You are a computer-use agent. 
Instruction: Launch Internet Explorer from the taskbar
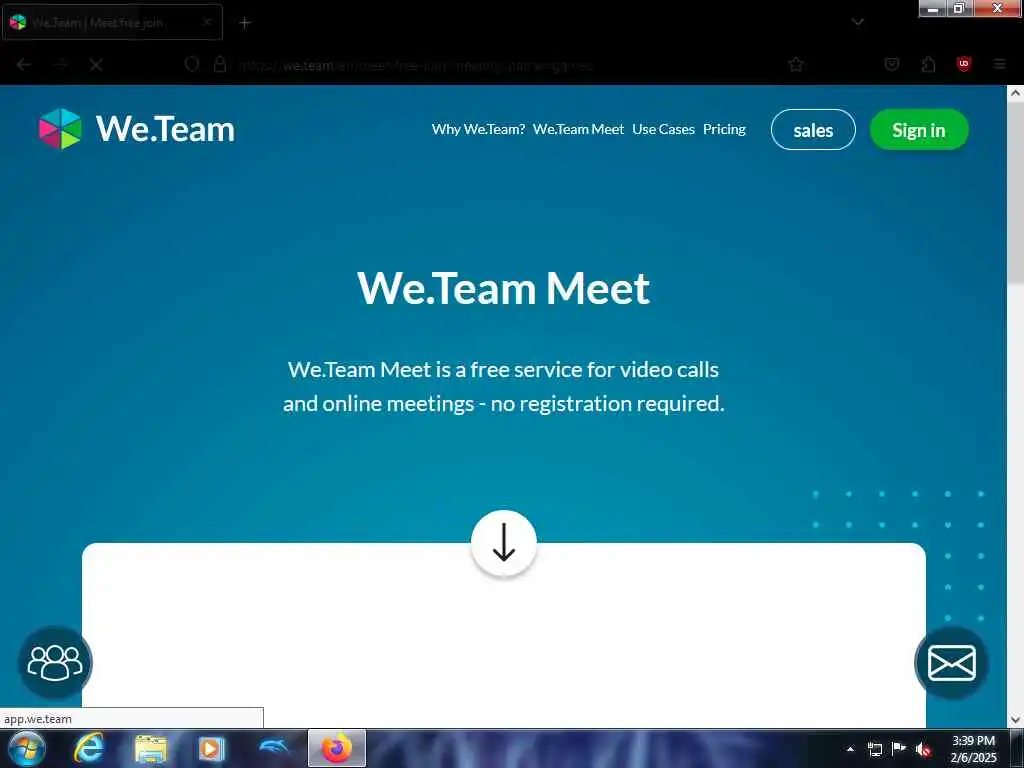point(88,748)
